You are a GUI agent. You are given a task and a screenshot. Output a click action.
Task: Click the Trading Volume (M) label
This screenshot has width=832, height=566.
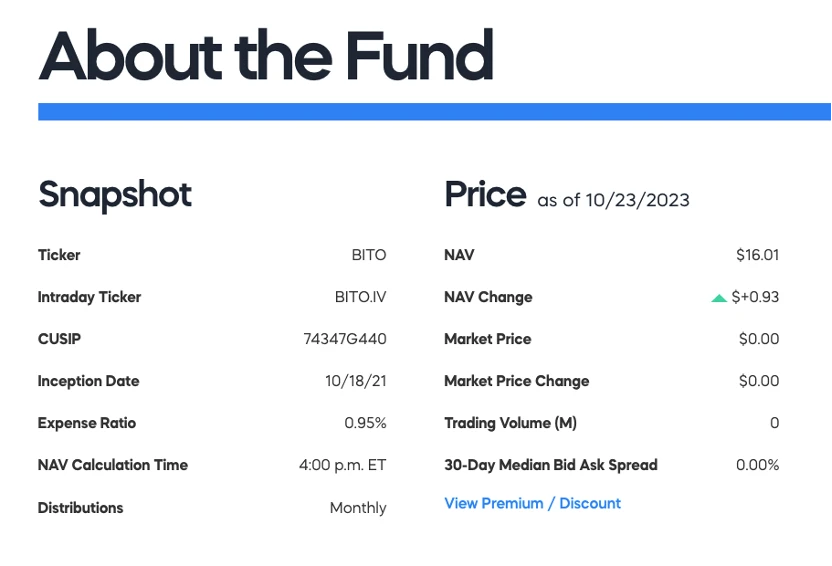tap(510, 423)
